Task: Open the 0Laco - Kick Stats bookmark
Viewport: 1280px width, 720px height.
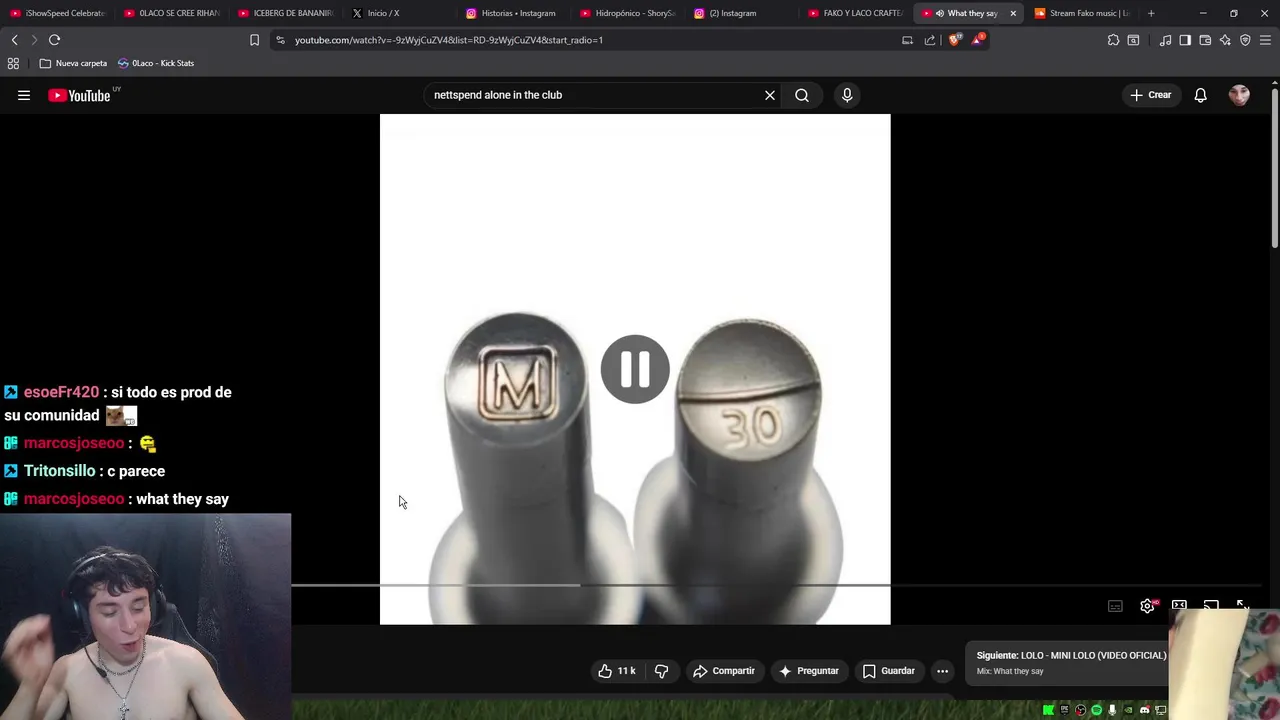Action: (156, 63)
